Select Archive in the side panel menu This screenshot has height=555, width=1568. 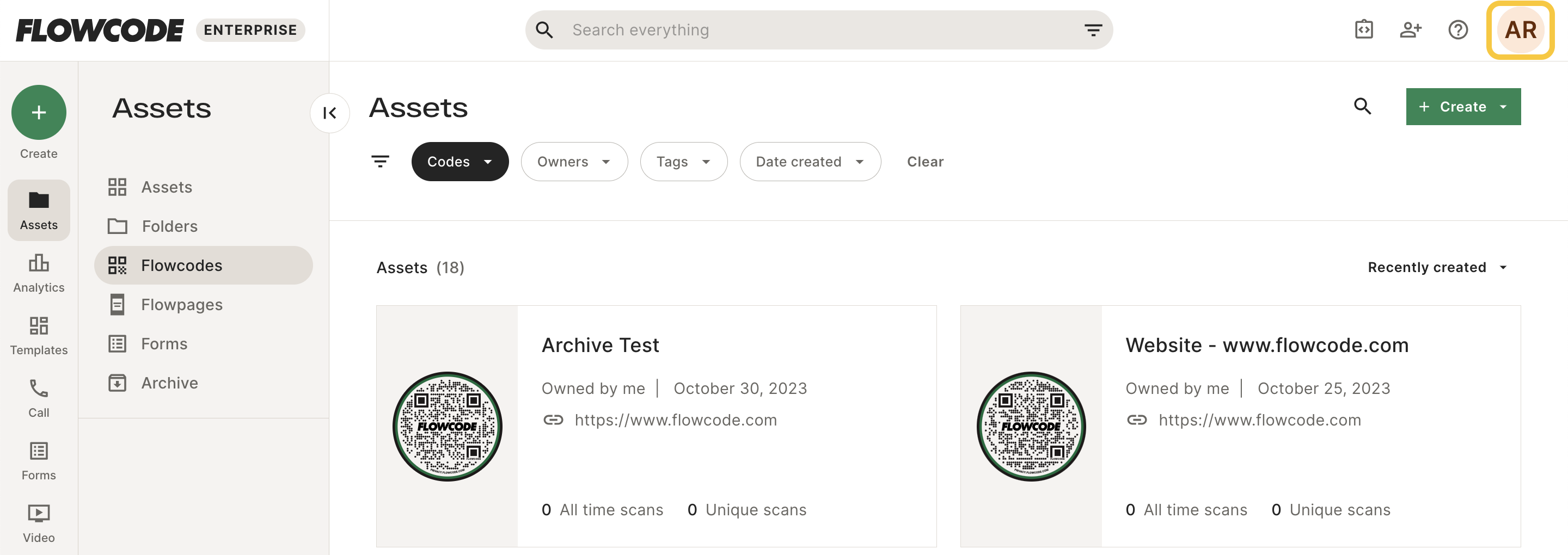pyautogui.click(x=203, y=383)
